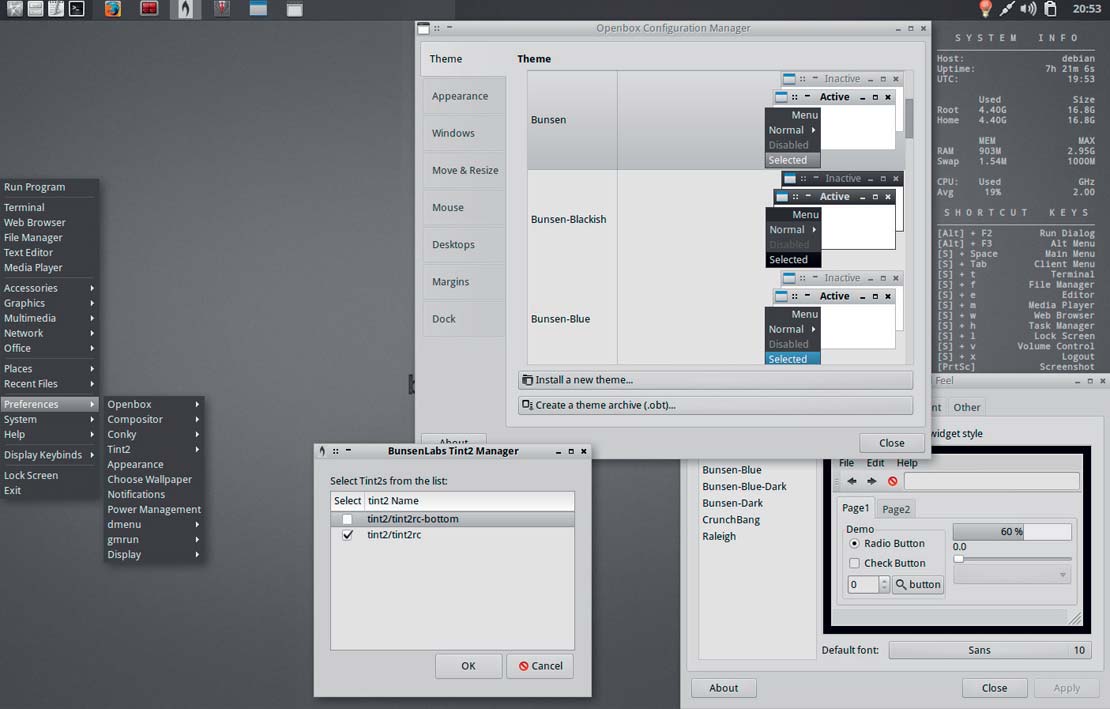Switch to the Windows tab
1110x709 pixels.
pos(464,133)
